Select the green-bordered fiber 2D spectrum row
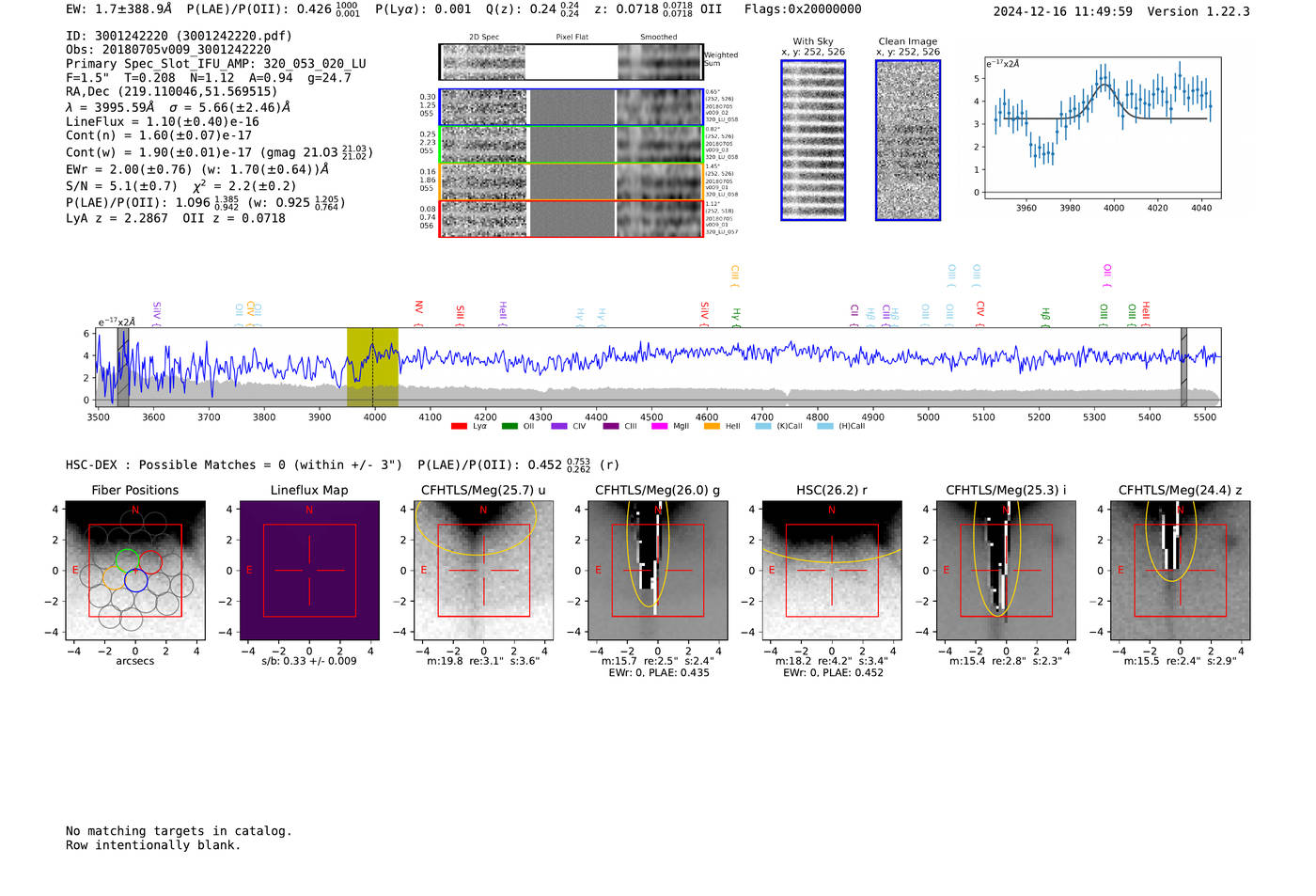This screenshot has height=896, width=1316. click(572, 145)
